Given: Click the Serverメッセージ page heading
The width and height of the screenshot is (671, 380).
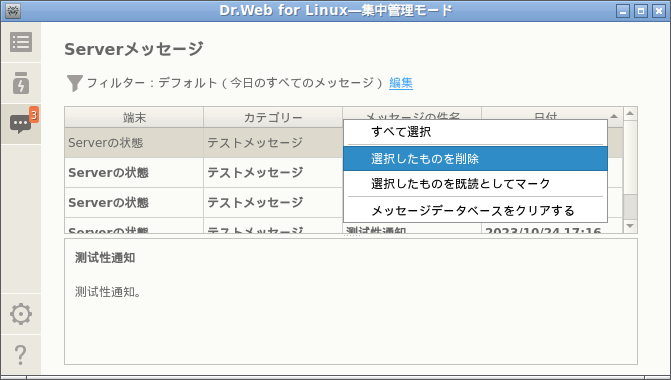Looking at the screenshot, I should point(134,49).
